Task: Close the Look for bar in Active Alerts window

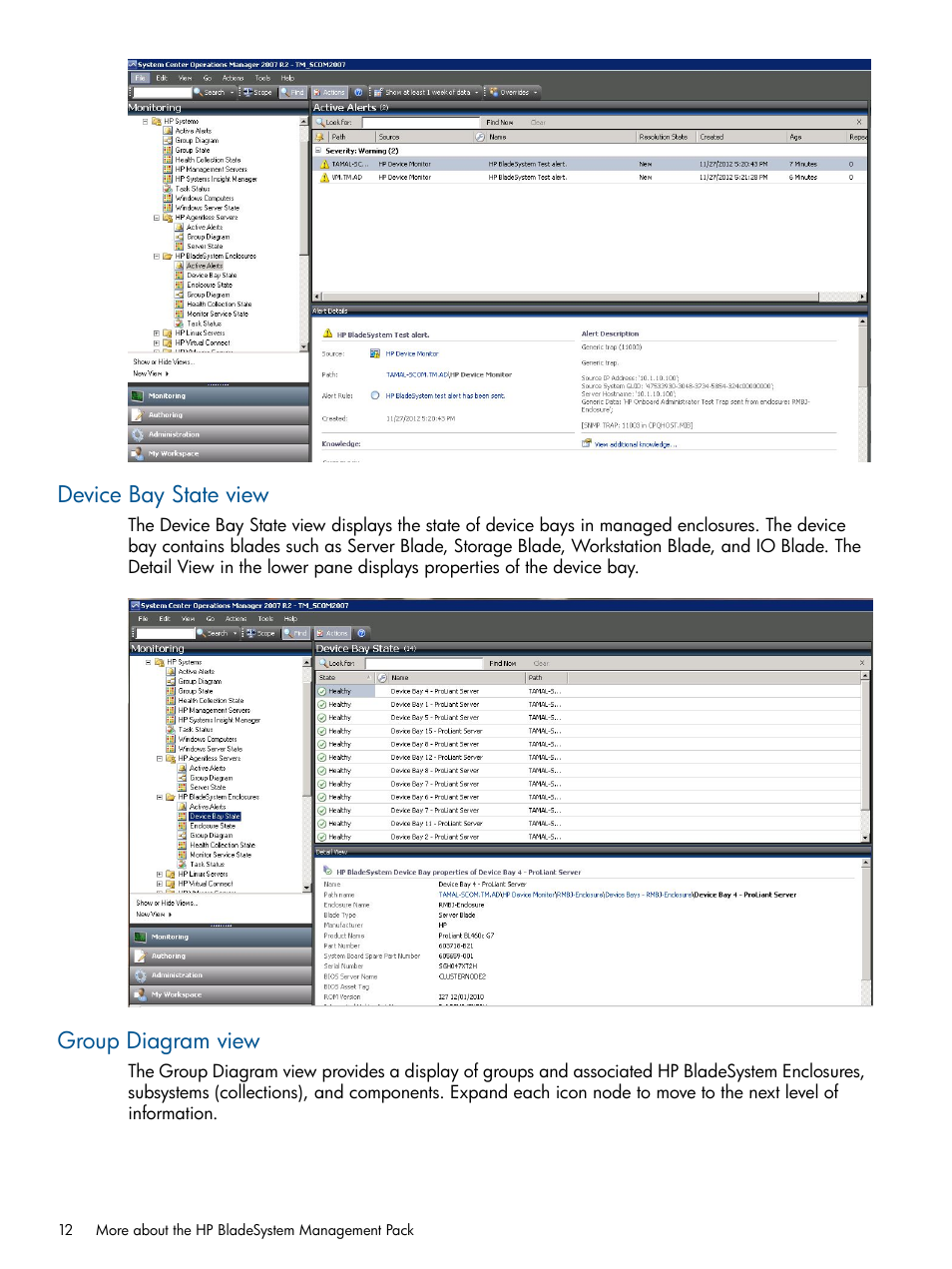Action: (858, 123)
